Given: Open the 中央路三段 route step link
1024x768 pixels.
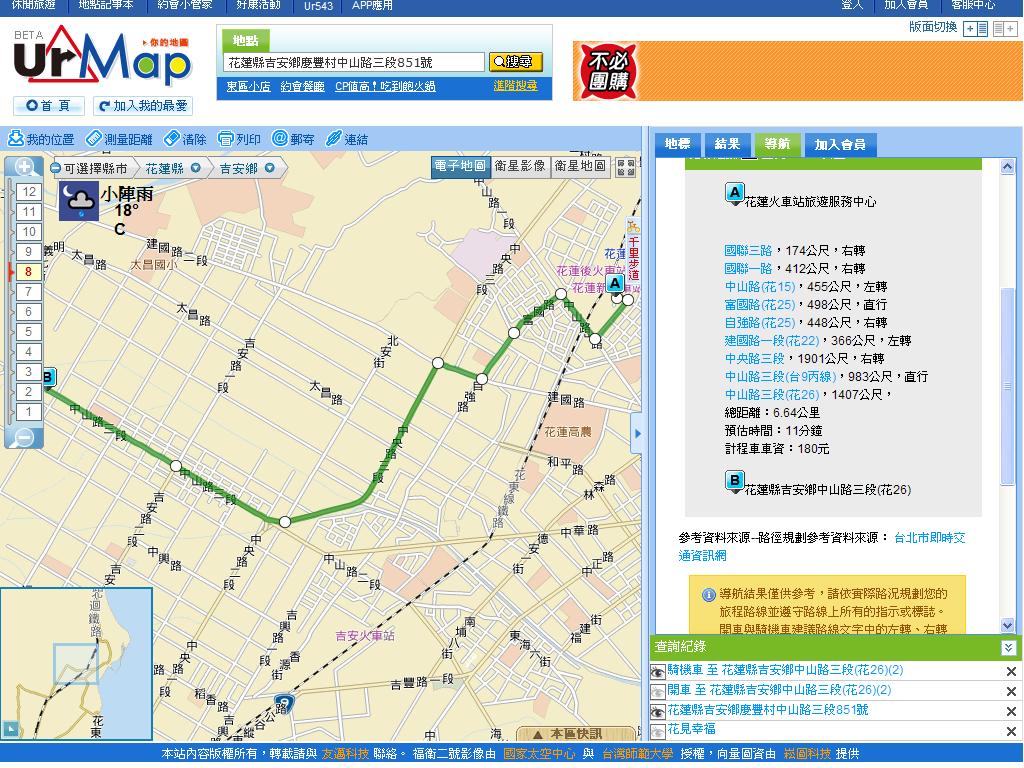Looking at the screenshot, I should click(x=754, y=358).
